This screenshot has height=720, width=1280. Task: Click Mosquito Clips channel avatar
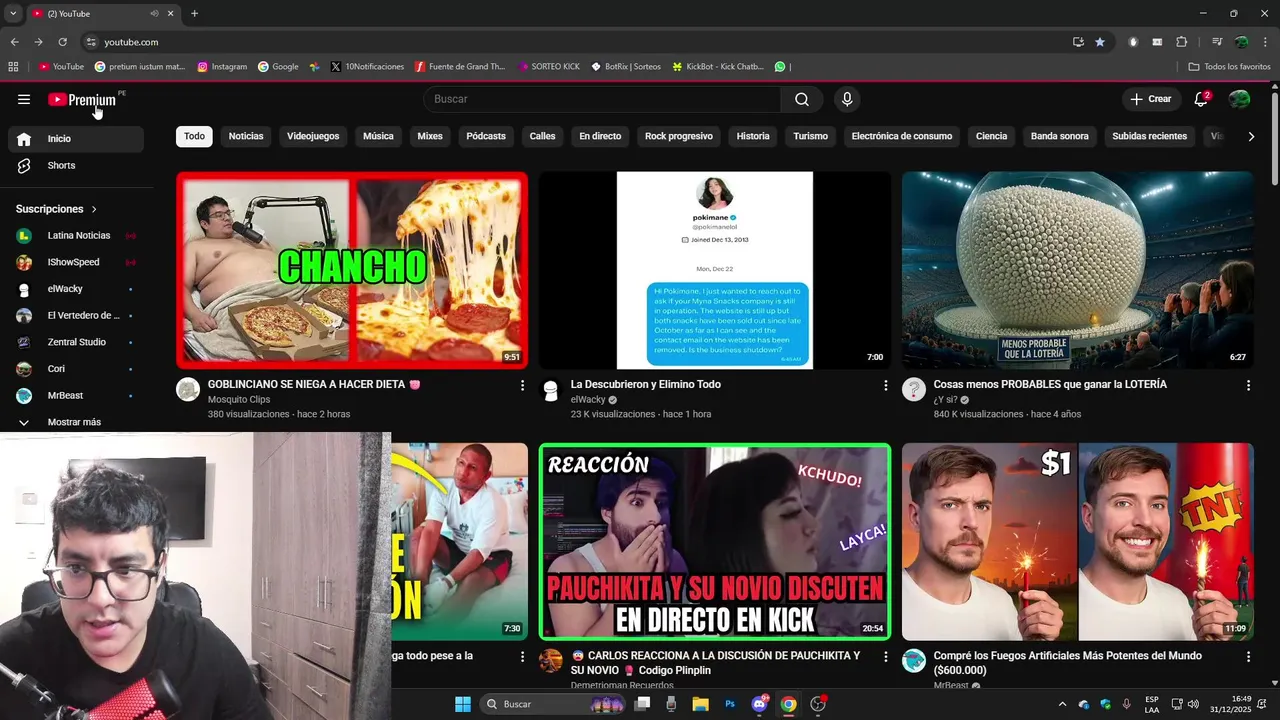point(188,390)
